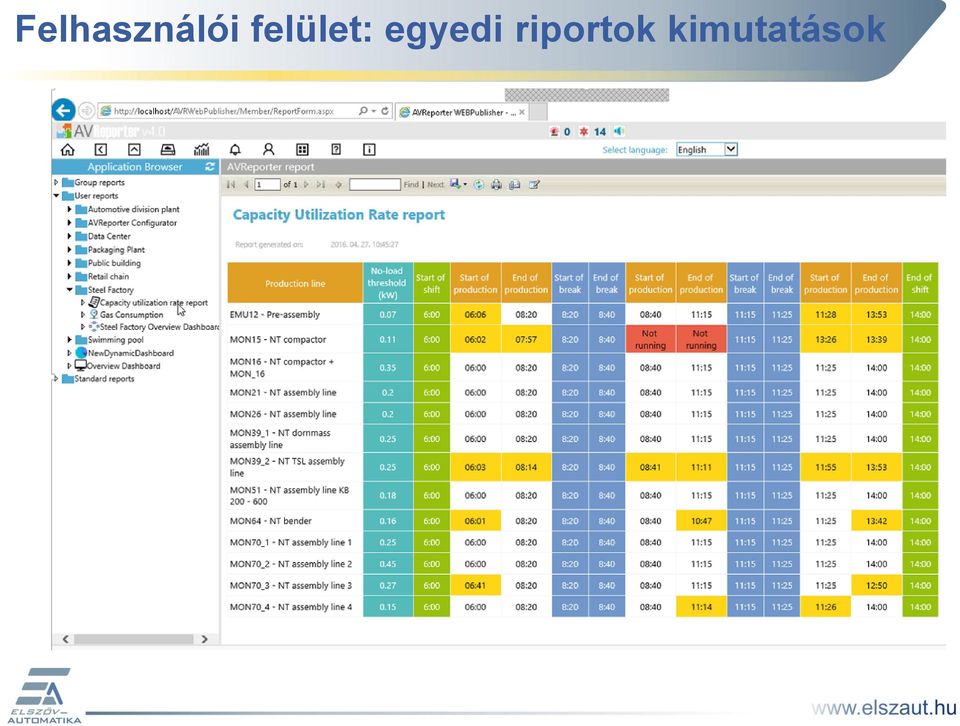Click the browser forward arrow button
The width and height of the screenshot is (960, 726).
point(86,111)
